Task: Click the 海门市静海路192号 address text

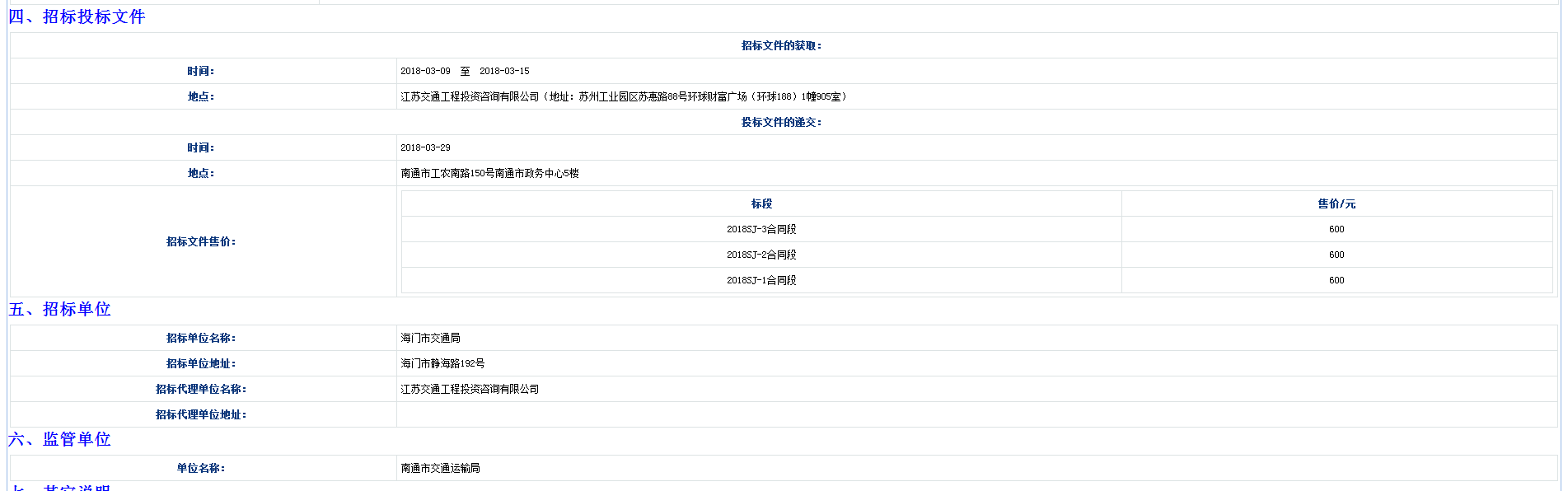Action: click(442, 364)
